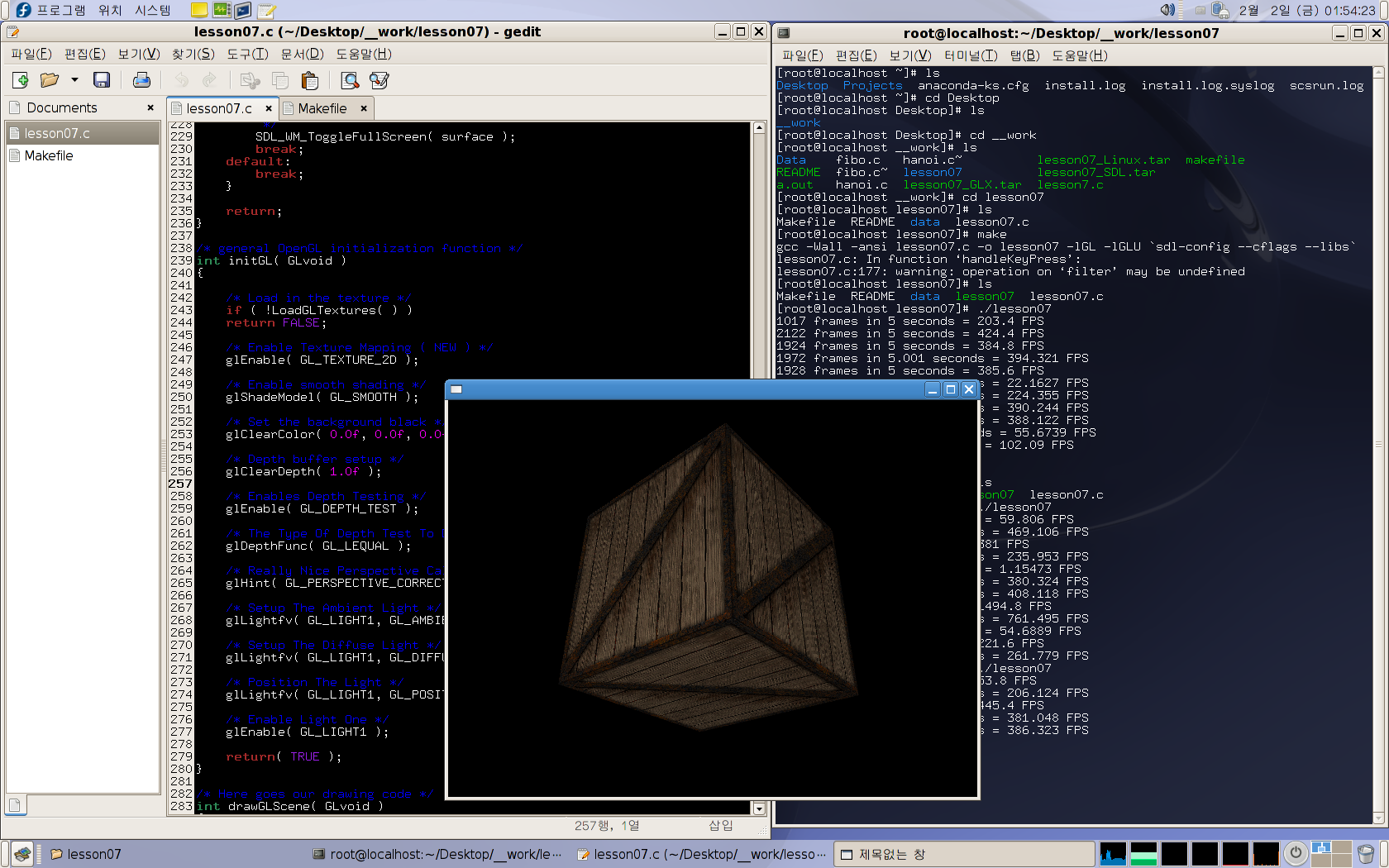Open terminal 터미널(T) menu
This screenshot has width=1389, height=868.
click(x=971, y=55)
